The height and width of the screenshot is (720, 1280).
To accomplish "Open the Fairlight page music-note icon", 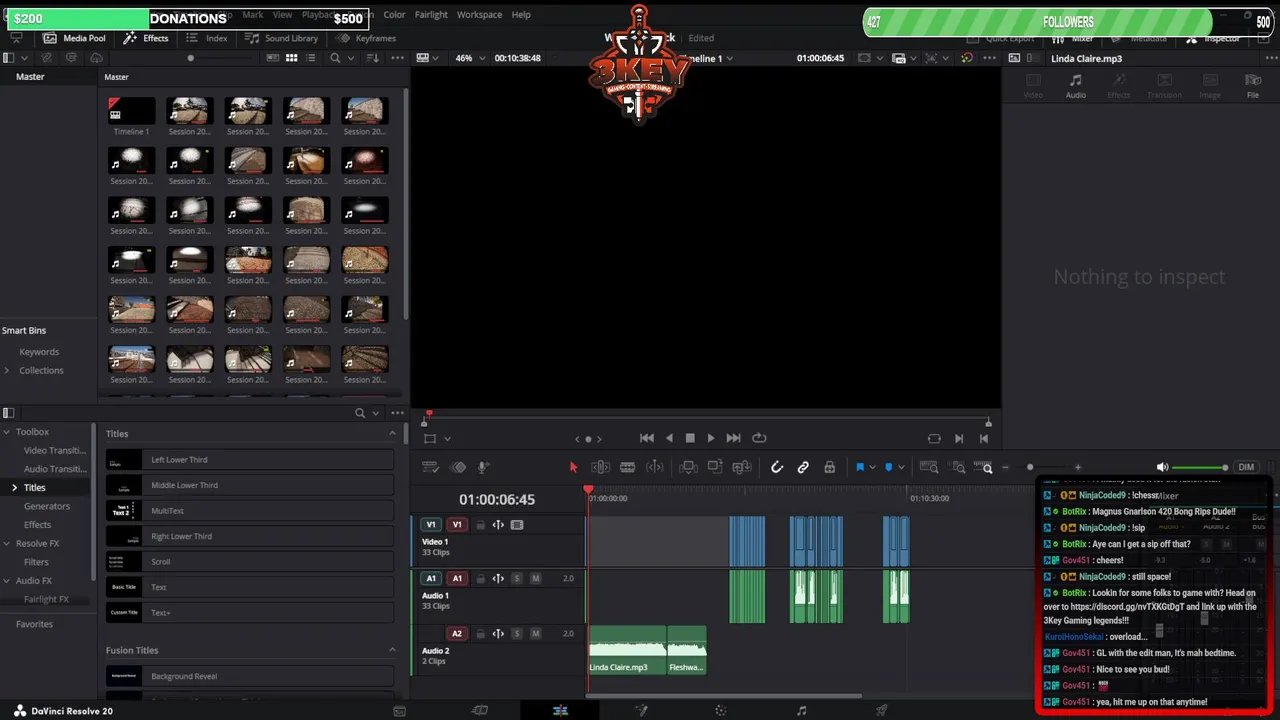I will click(x=801, y=710).
